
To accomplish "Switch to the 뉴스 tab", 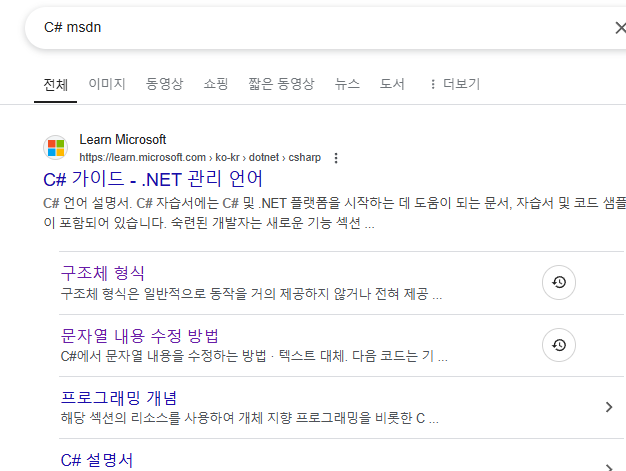I will pyautogui.click(x=347, y=84).
